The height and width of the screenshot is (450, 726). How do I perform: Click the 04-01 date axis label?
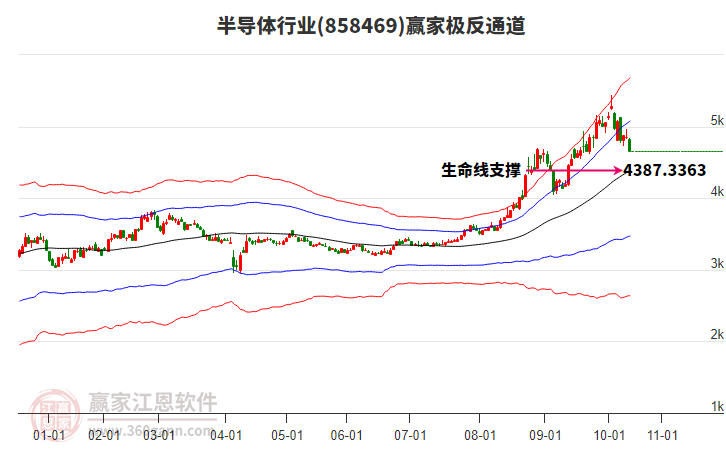(226, 435)
